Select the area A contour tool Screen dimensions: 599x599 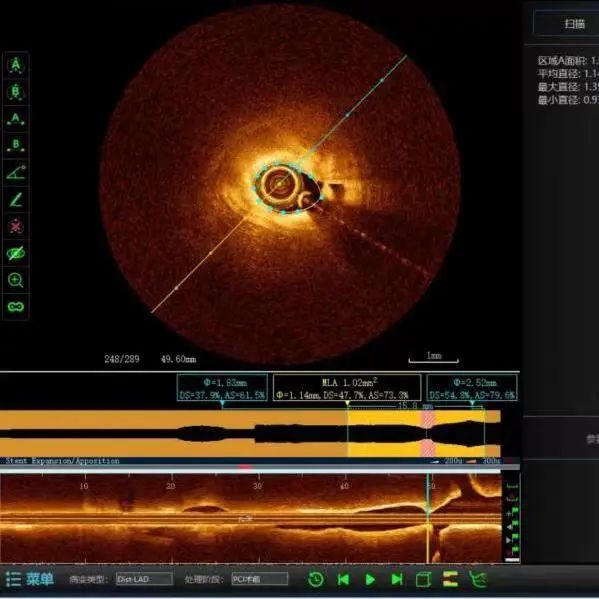(x=16, y=65)
